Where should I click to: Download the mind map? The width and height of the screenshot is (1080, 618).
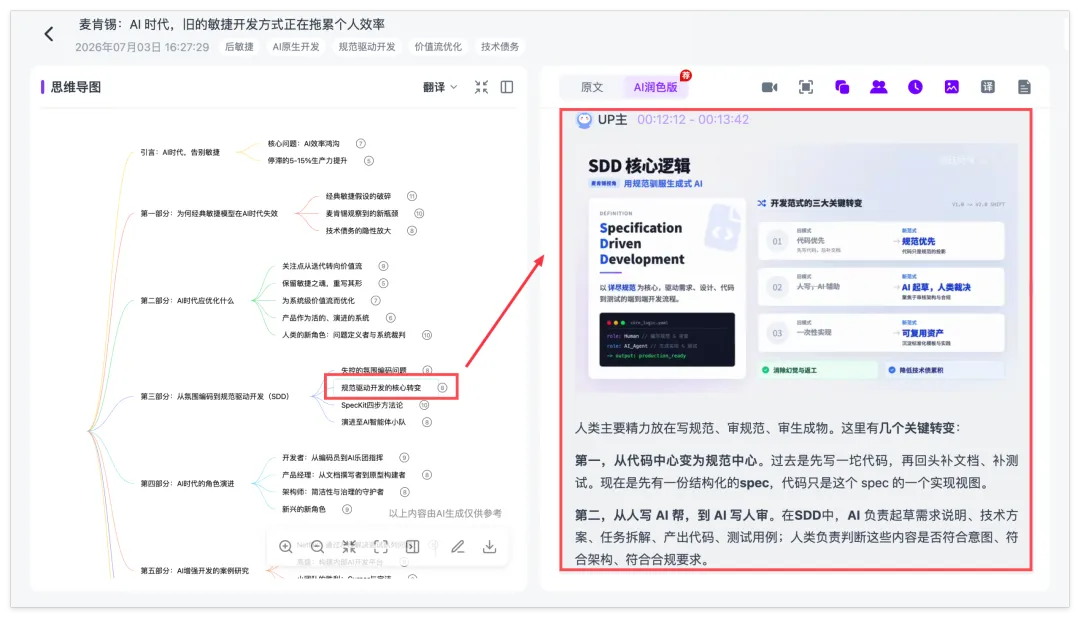coord(489,546)
